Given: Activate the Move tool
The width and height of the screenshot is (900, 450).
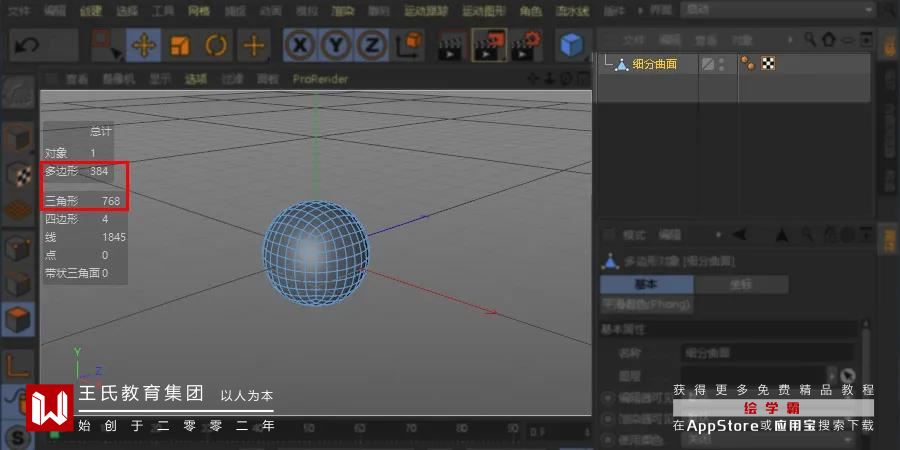Looking at the screenshot, I should [143, 45].
